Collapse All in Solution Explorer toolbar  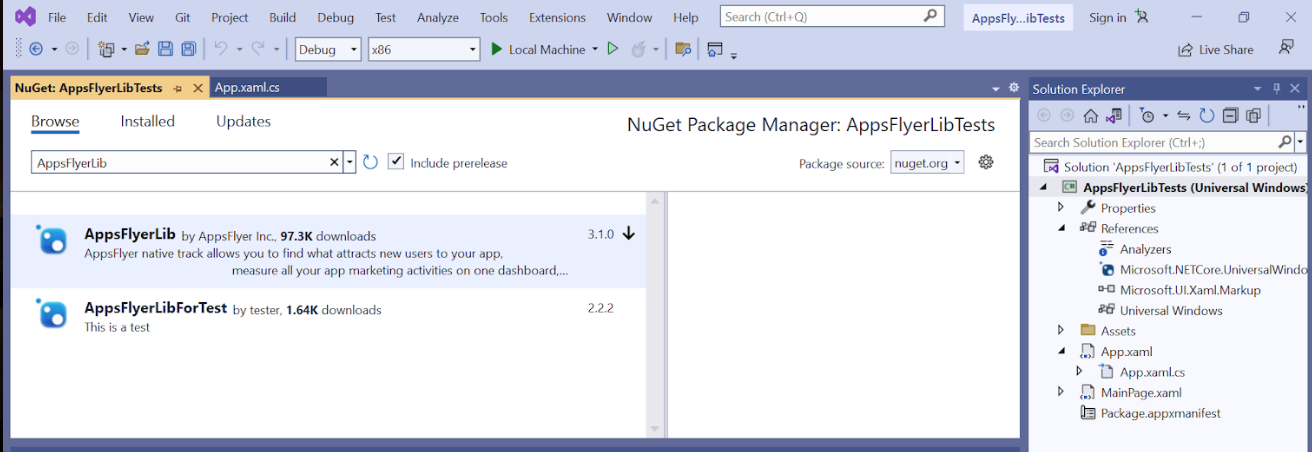(x=1231, y=116)
